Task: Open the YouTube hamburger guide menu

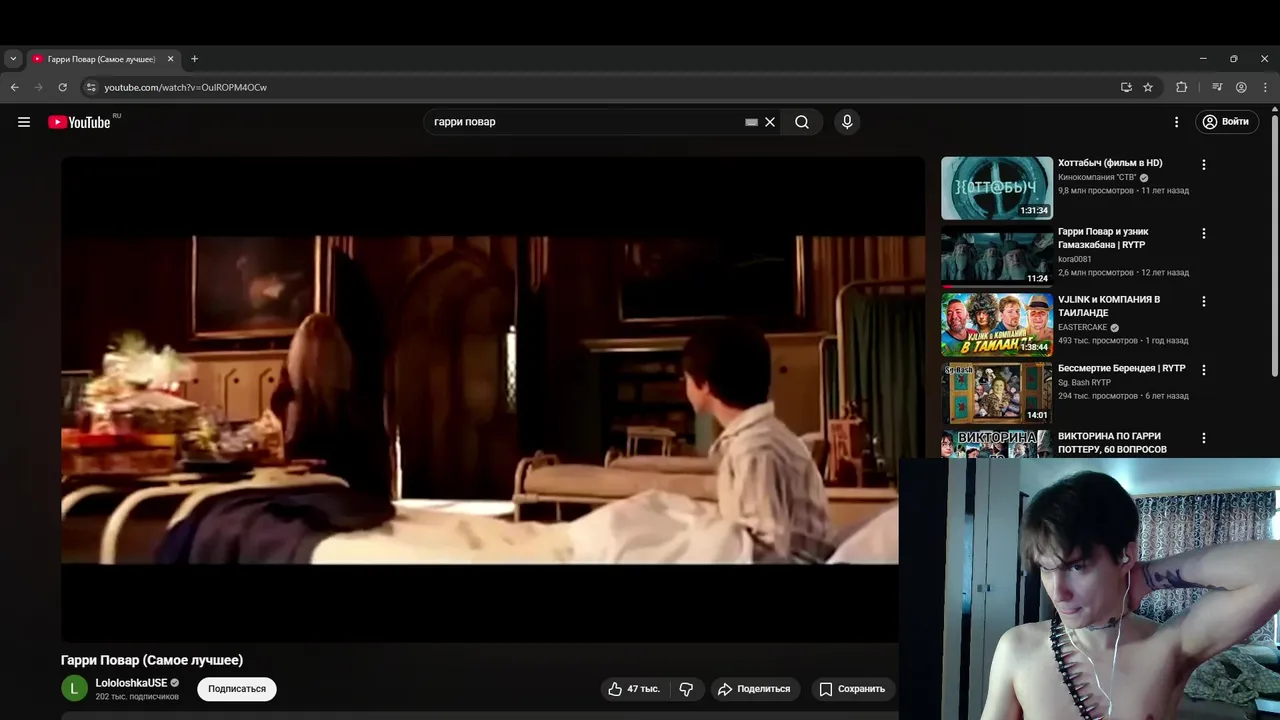Action: (x=24, y=122)
